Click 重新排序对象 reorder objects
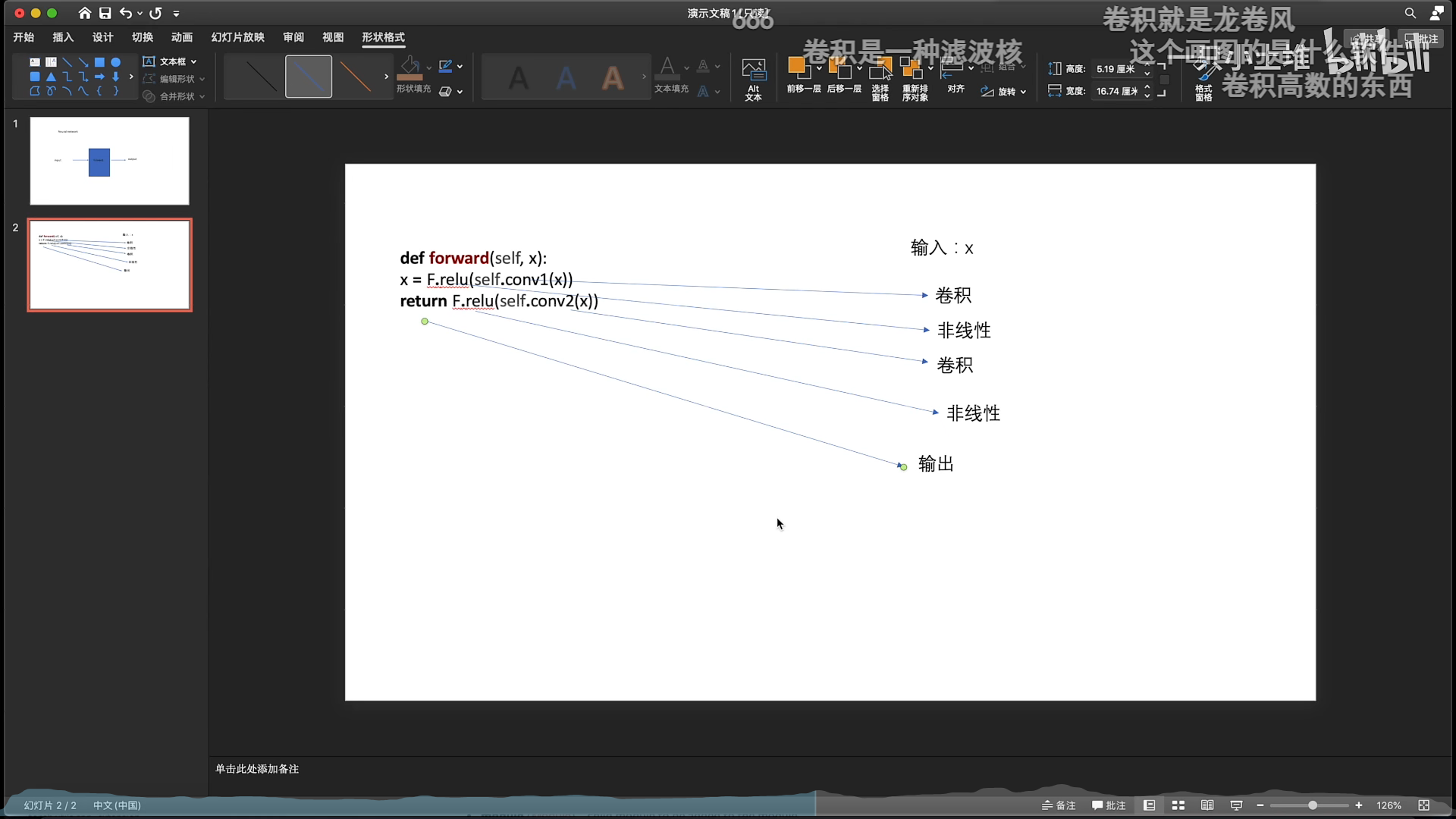The width and height of the screenshot is (1456, 819). [x=915, y=79]
